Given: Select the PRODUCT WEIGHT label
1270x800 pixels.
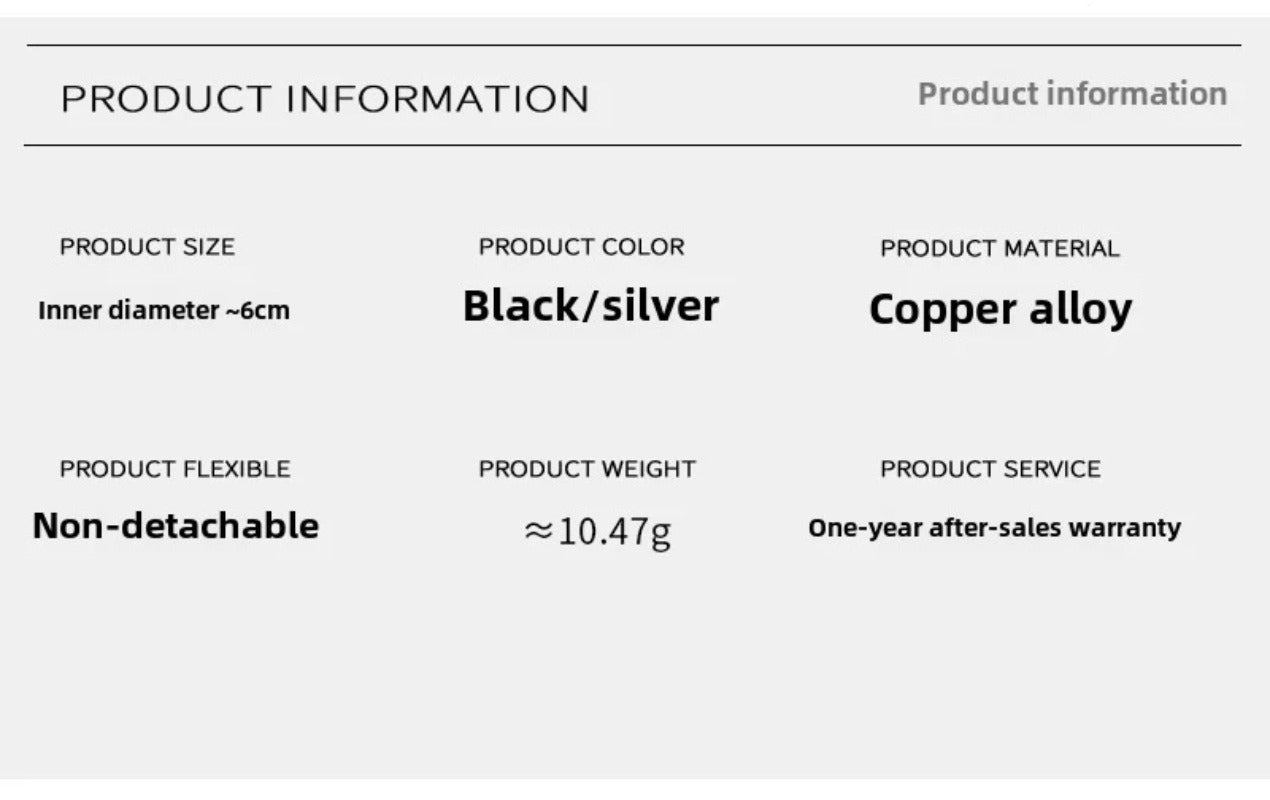Looking at the screenshot, I should [587, 469].
